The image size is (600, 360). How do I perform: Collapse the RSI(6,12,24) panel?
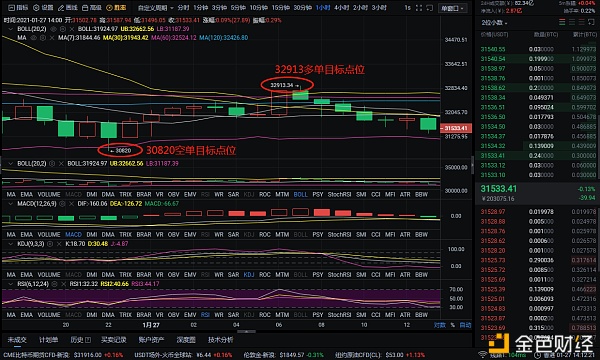10,284
